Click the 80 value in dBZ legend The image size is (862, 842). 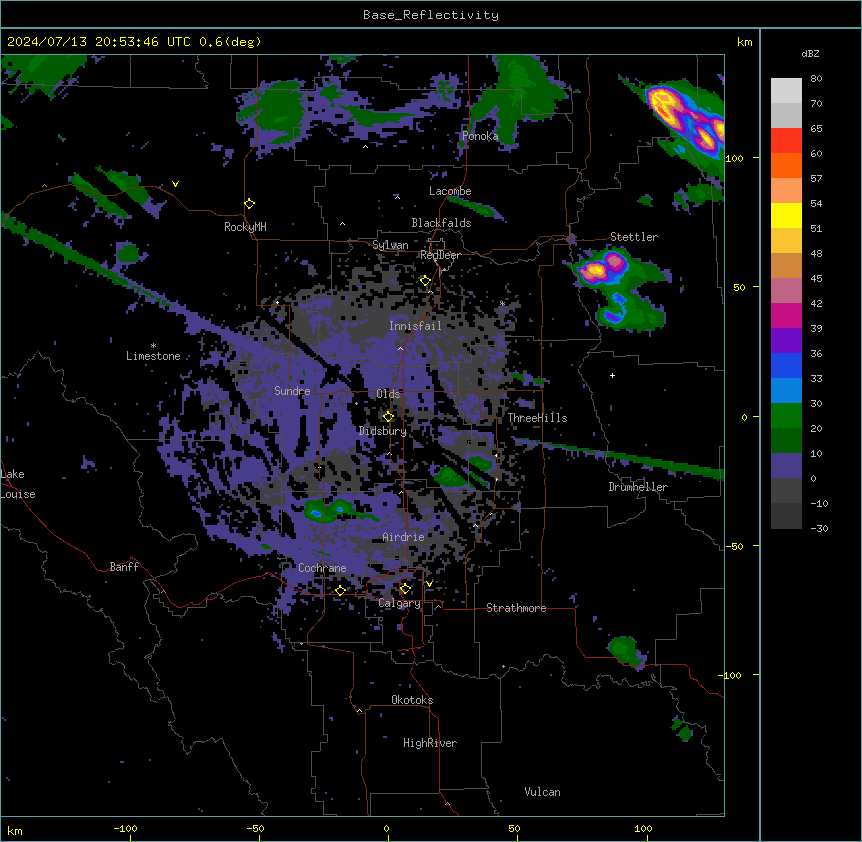tap(816, 79)
